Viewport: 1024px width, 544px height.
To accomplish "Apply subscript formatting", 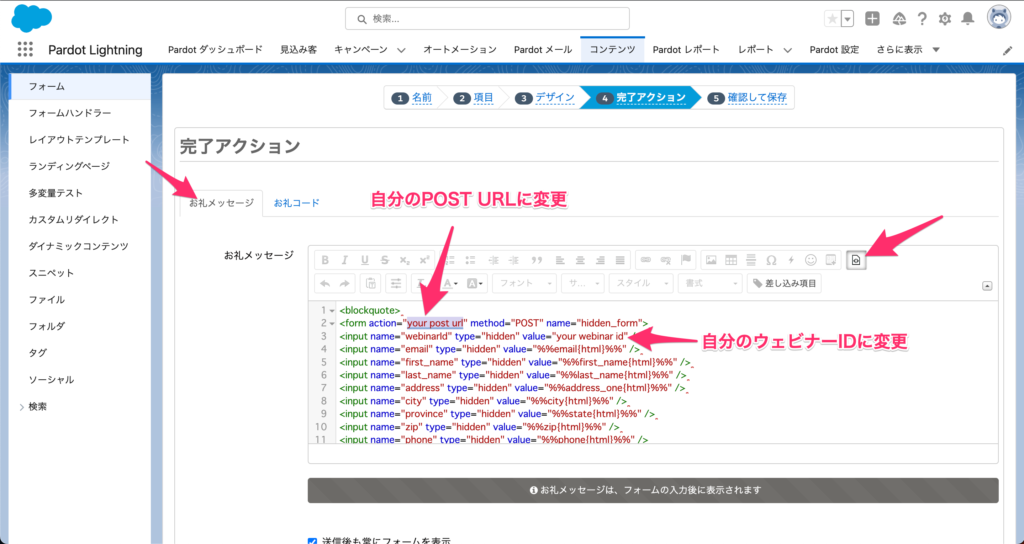I will coord(404,260).
